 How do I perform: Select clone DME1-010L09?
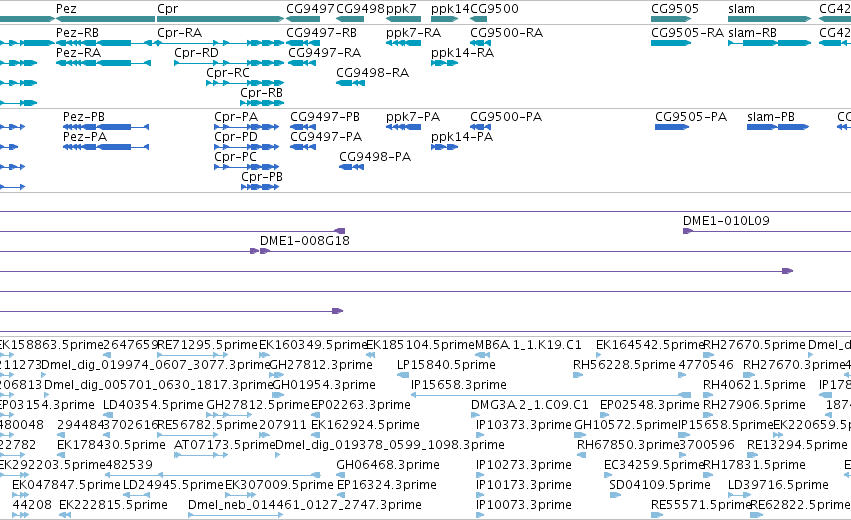[767, 232]
